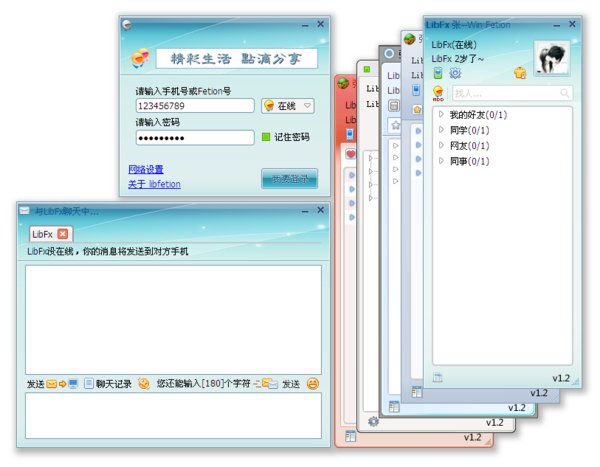Click the panel icon at bottom of blue-gray window
Viewport: 600px width, 467px height.
point(417,392)
